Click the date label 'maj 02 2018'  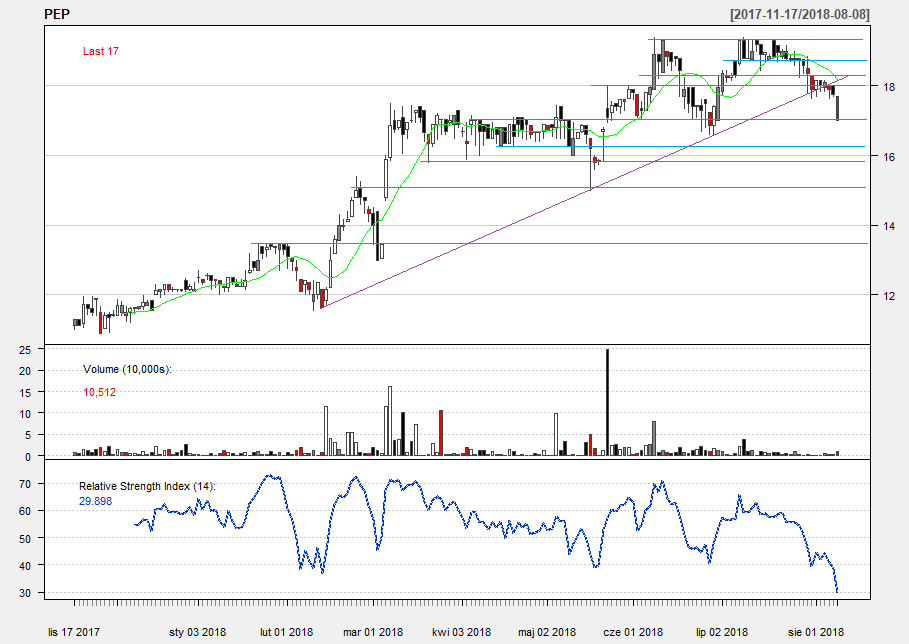pyautogui.click(x=547, y=632)
